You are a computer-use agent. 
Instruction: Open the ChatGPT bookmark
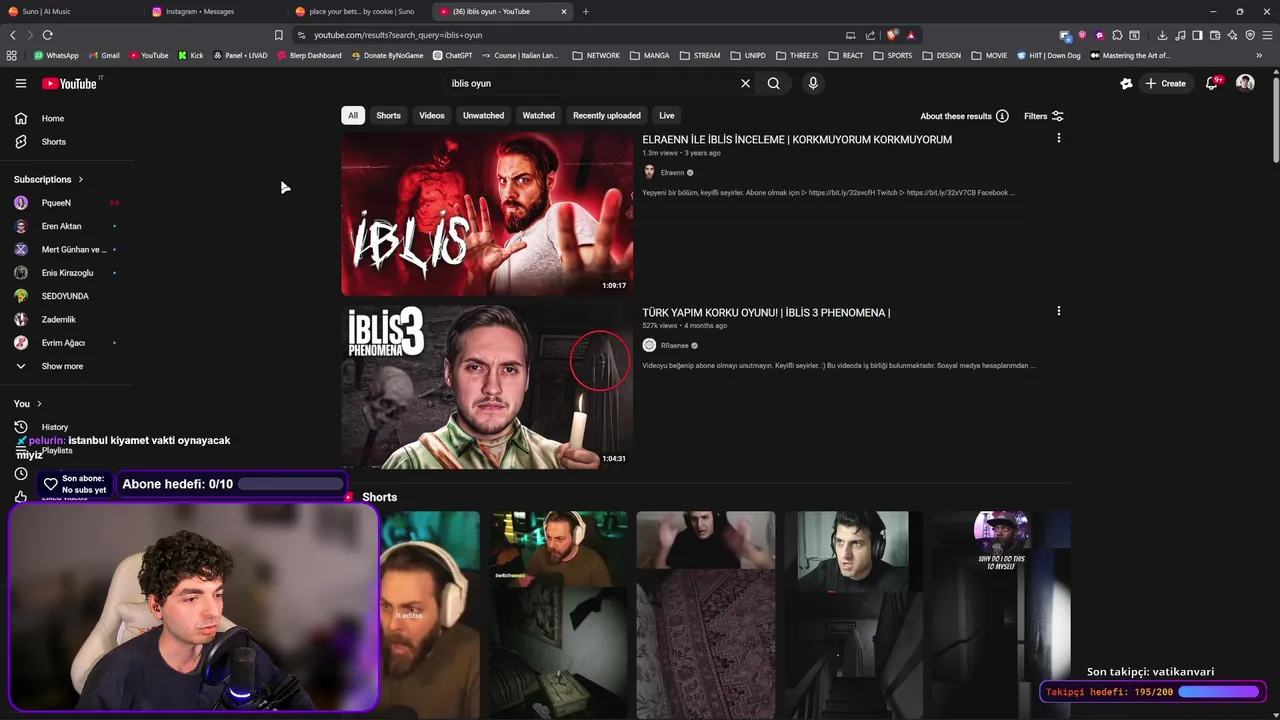click(453, 56)
